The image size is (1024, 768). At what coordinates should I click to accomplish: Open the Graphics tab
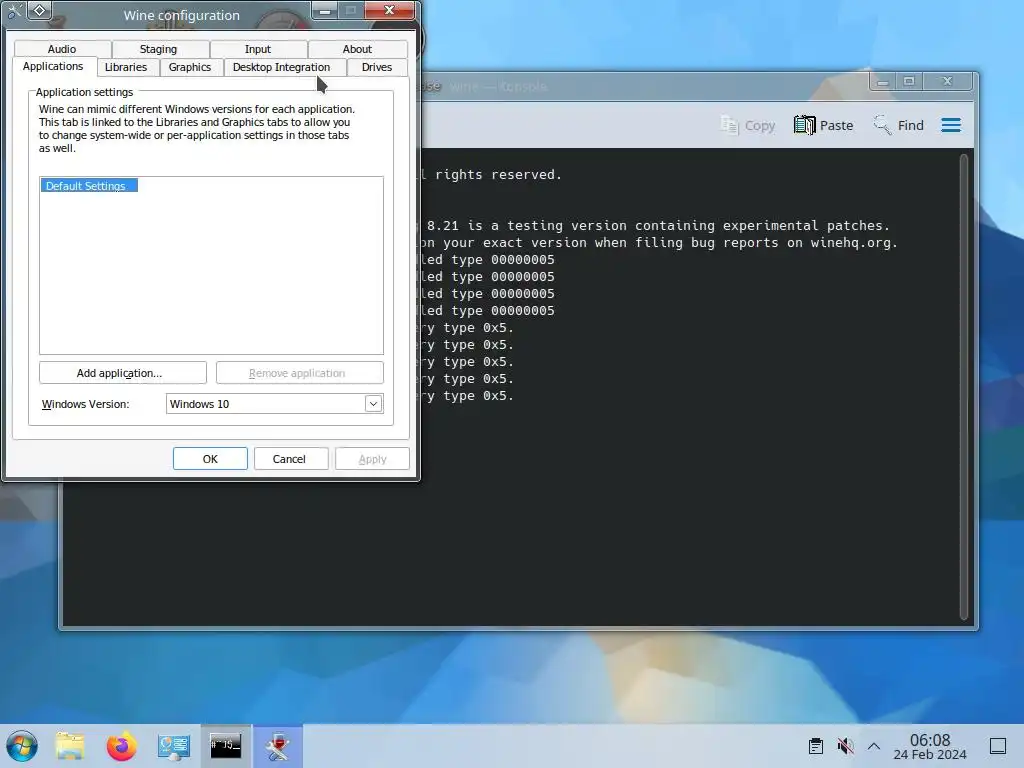(x=189, y=67)
